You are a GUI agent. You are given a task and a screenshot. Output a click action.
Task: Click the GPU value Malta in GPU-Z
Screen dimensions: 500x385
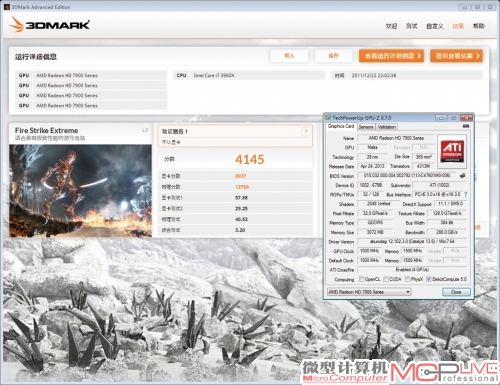tap(372, 147)
